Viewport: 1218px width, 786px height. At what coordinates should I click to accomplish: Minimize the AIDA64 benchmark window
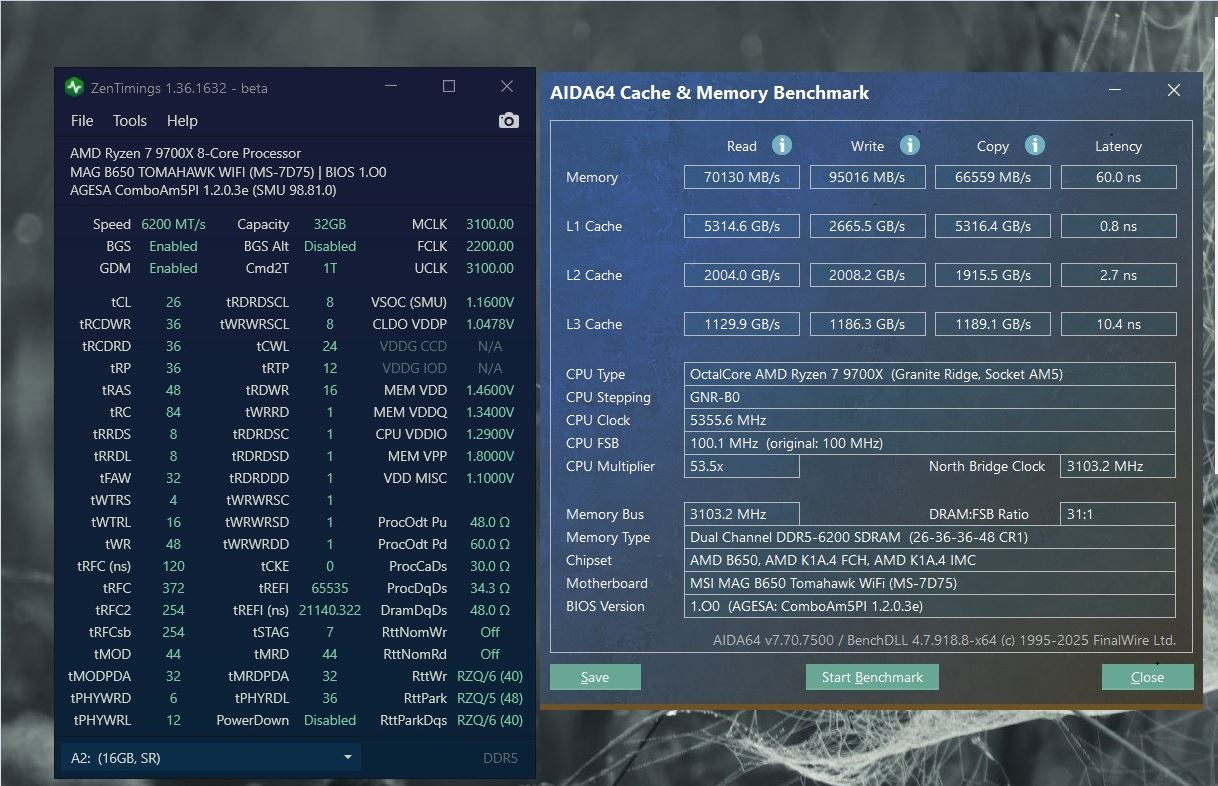(x=1114, y=90)
